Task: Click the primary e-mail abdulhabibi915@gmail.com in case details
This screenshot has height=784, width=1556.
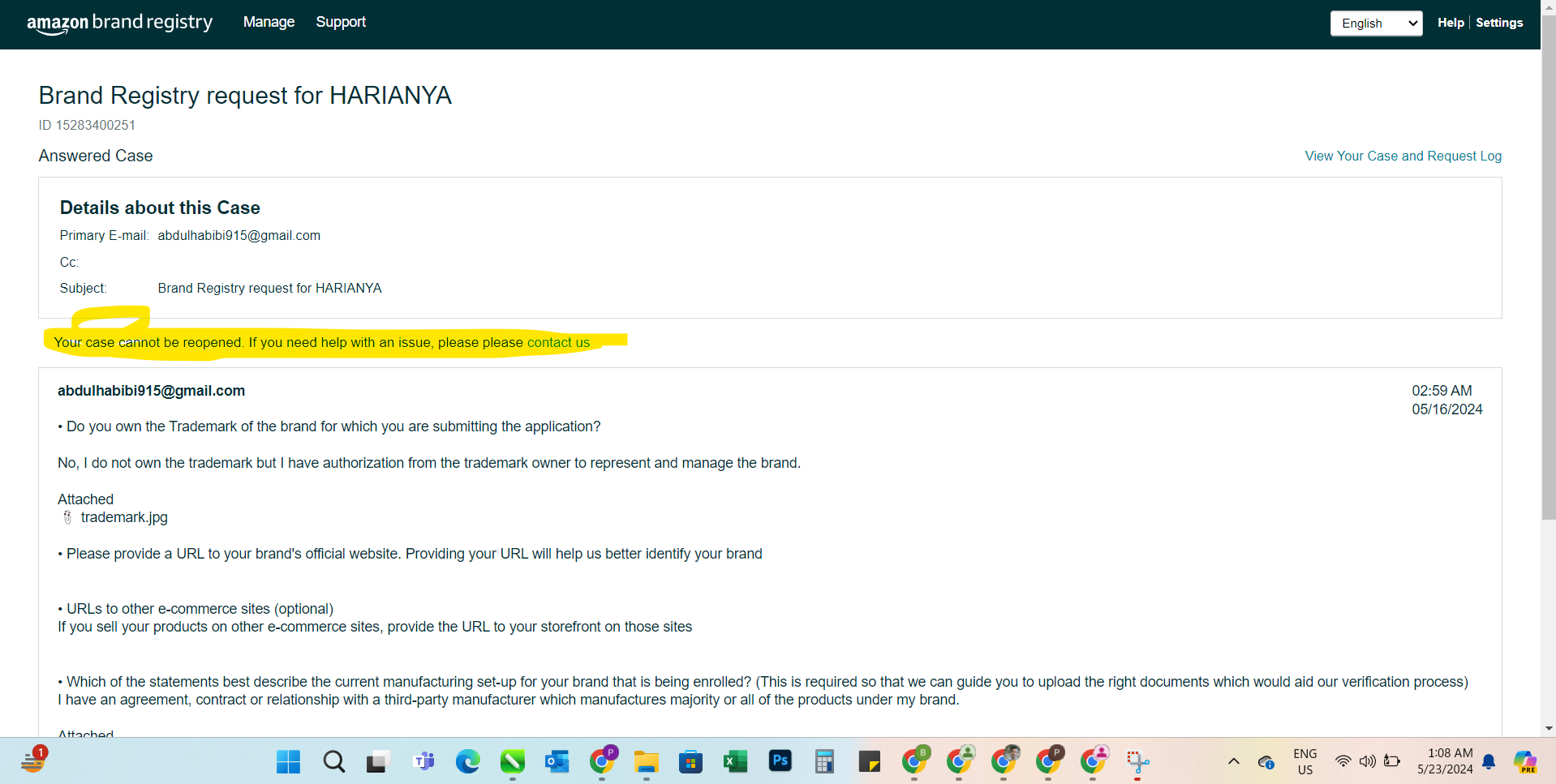Action: (239, 235)
